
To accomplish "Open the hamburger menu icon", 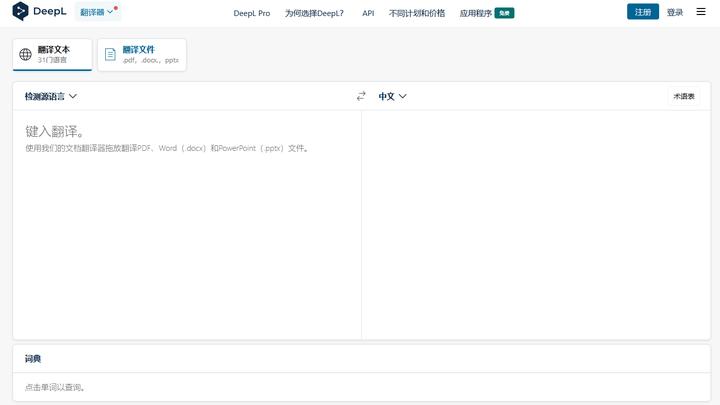I will click(701, 11).
